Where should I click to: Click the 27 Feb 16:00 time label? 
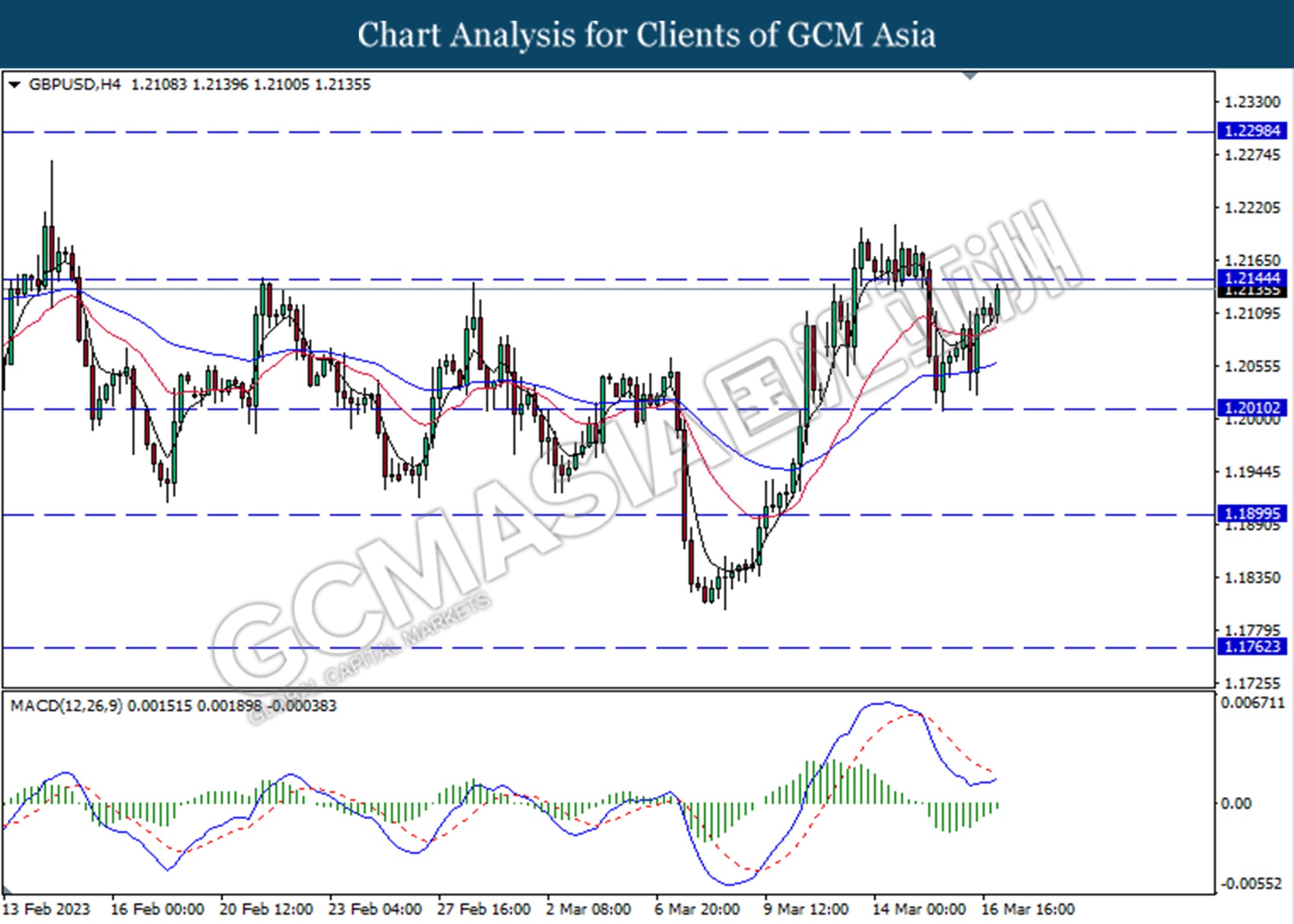coord(483,909)
